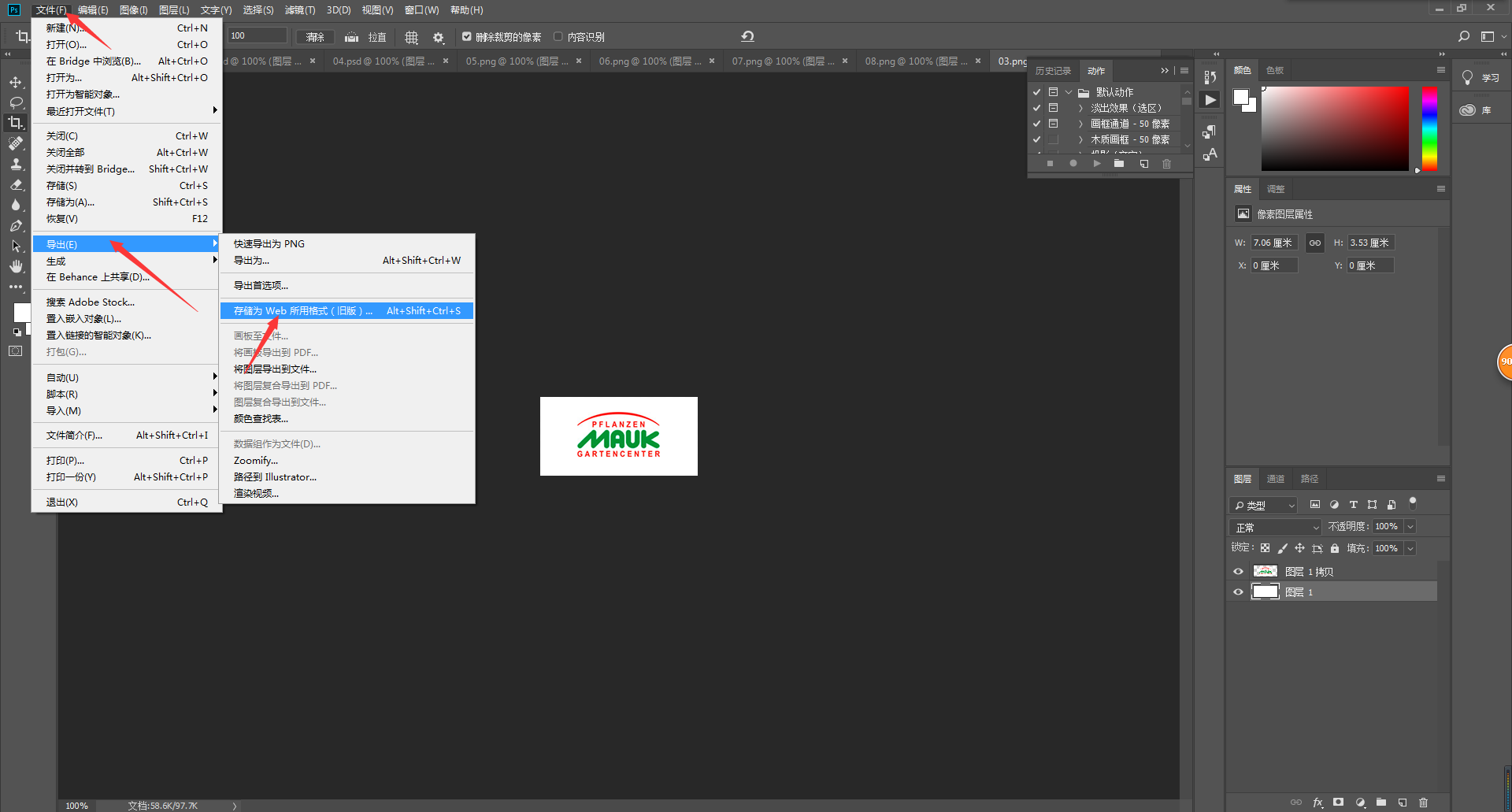Create new action set folder icon
The image size is (1512, 812).
point(1119,164)
